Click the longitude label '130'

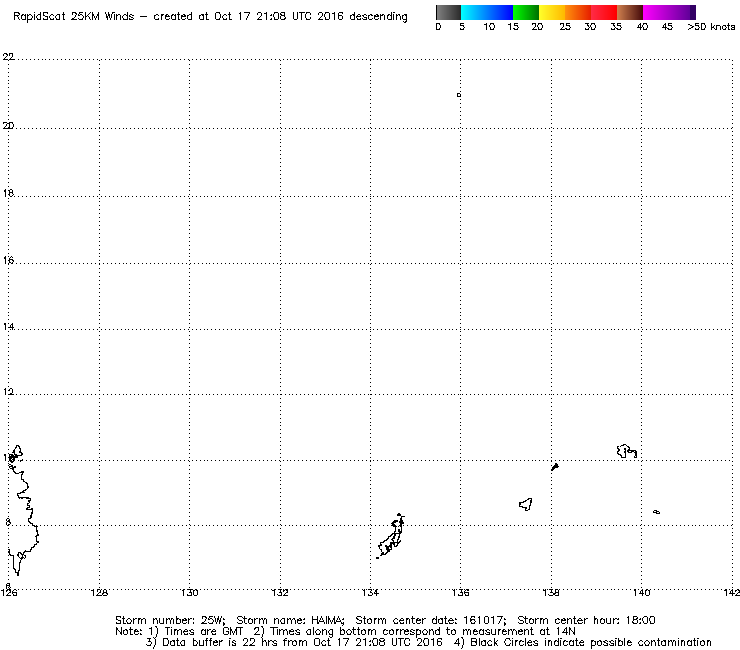tap(189, 592)
